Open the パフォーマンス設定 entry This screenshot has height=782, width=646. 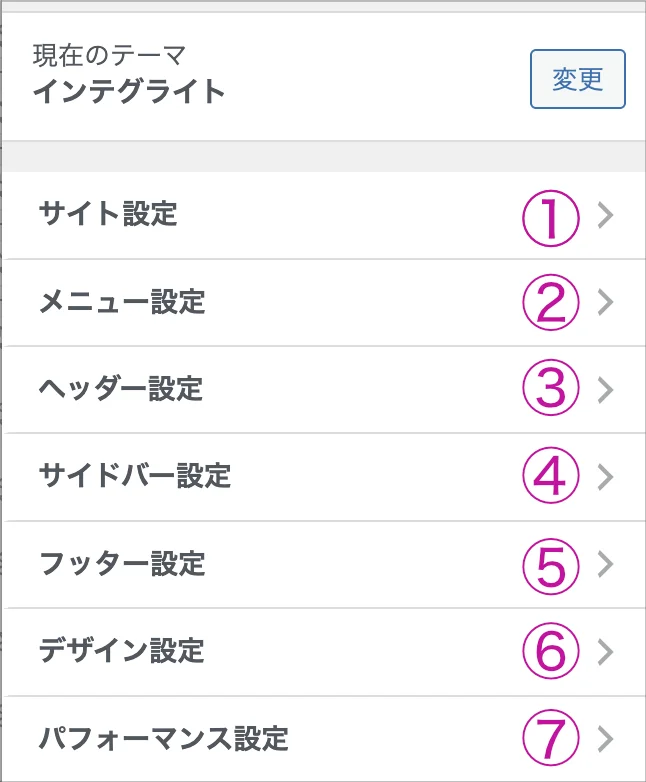coord(164,739)
